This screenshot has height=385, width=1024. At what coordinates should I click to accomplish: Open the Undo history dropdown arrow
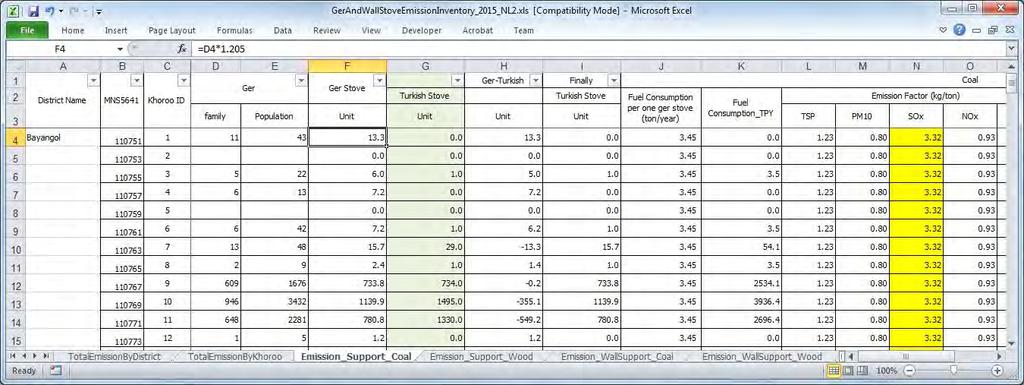click(x=61, y=12)
